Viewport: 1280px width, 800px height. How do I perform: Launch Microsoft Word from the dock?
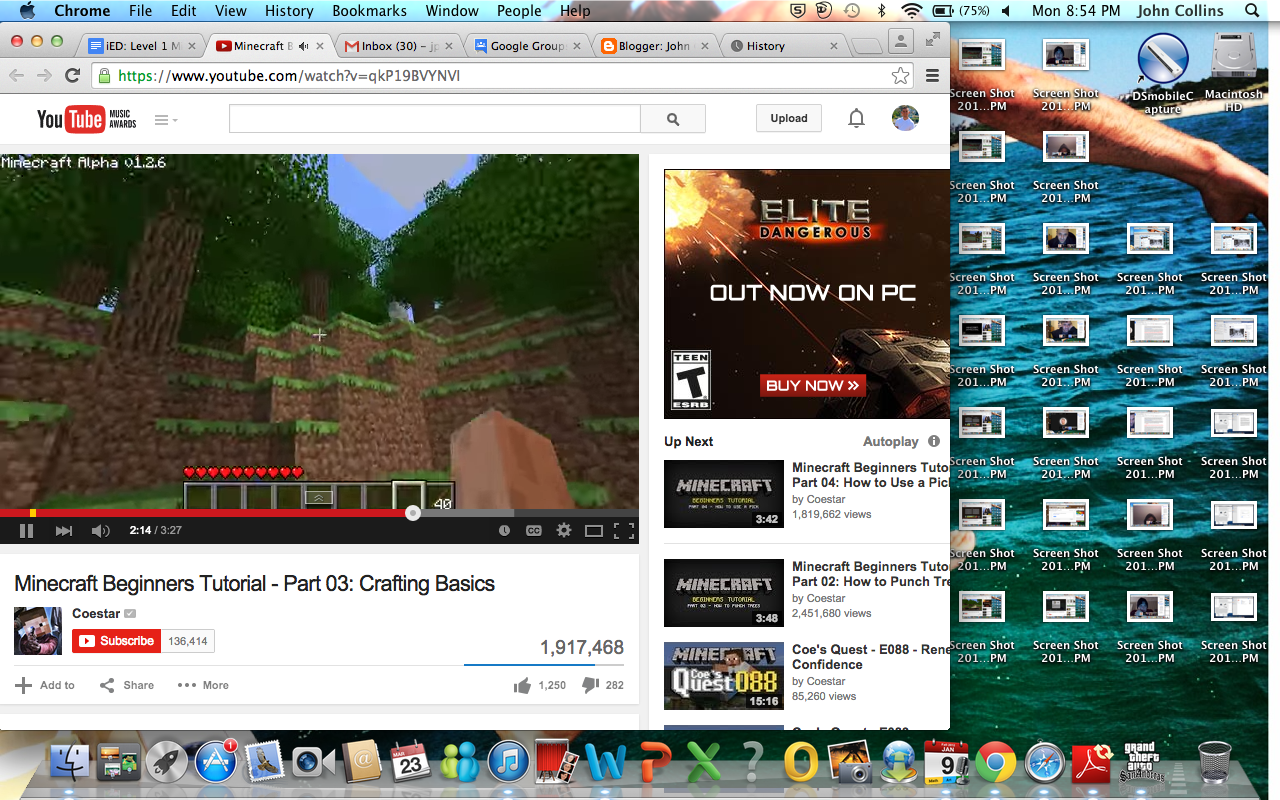click(x=606, y=764)
